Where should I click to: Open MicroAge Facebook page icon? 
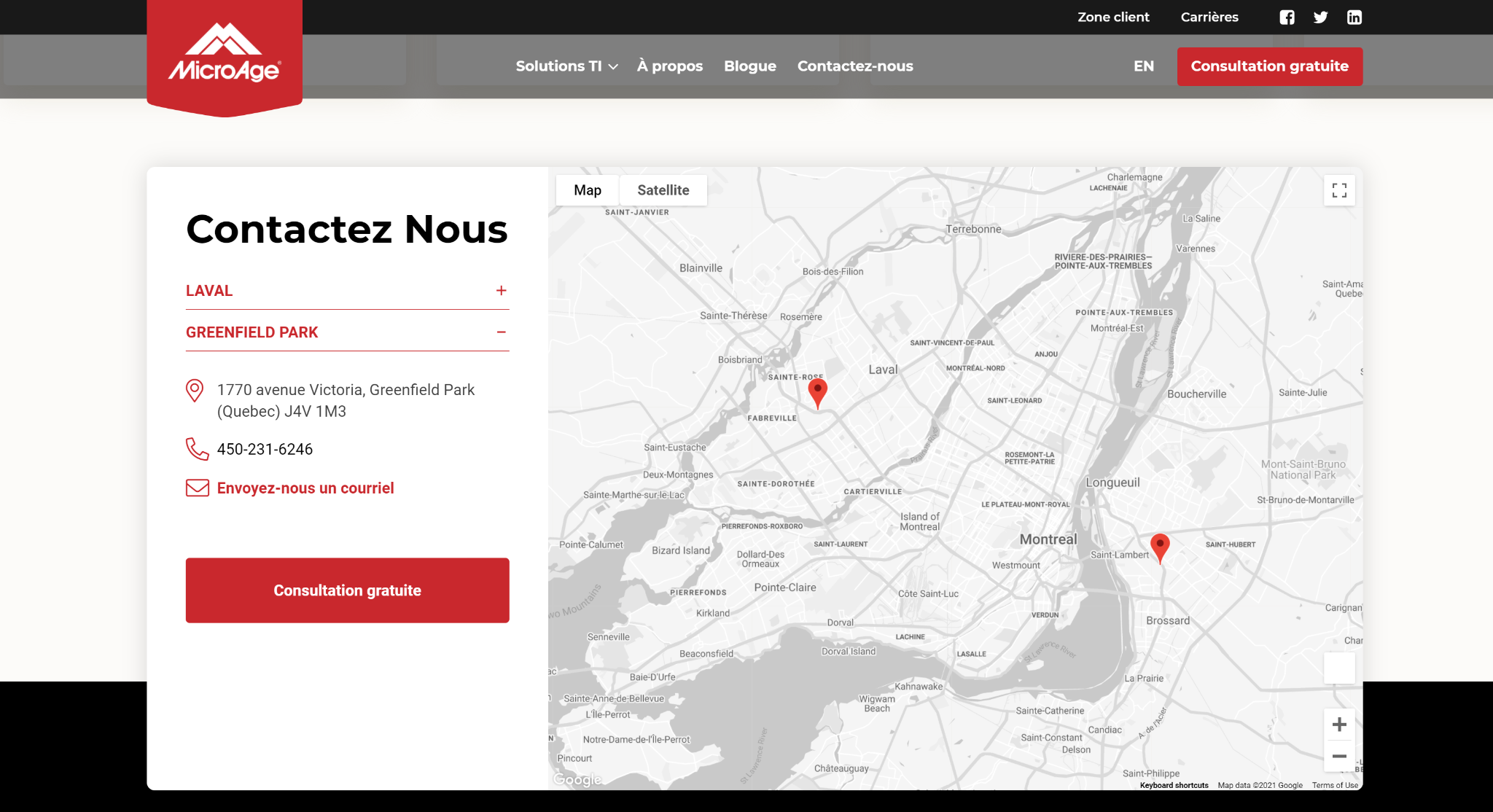[x=1287, y=17]
